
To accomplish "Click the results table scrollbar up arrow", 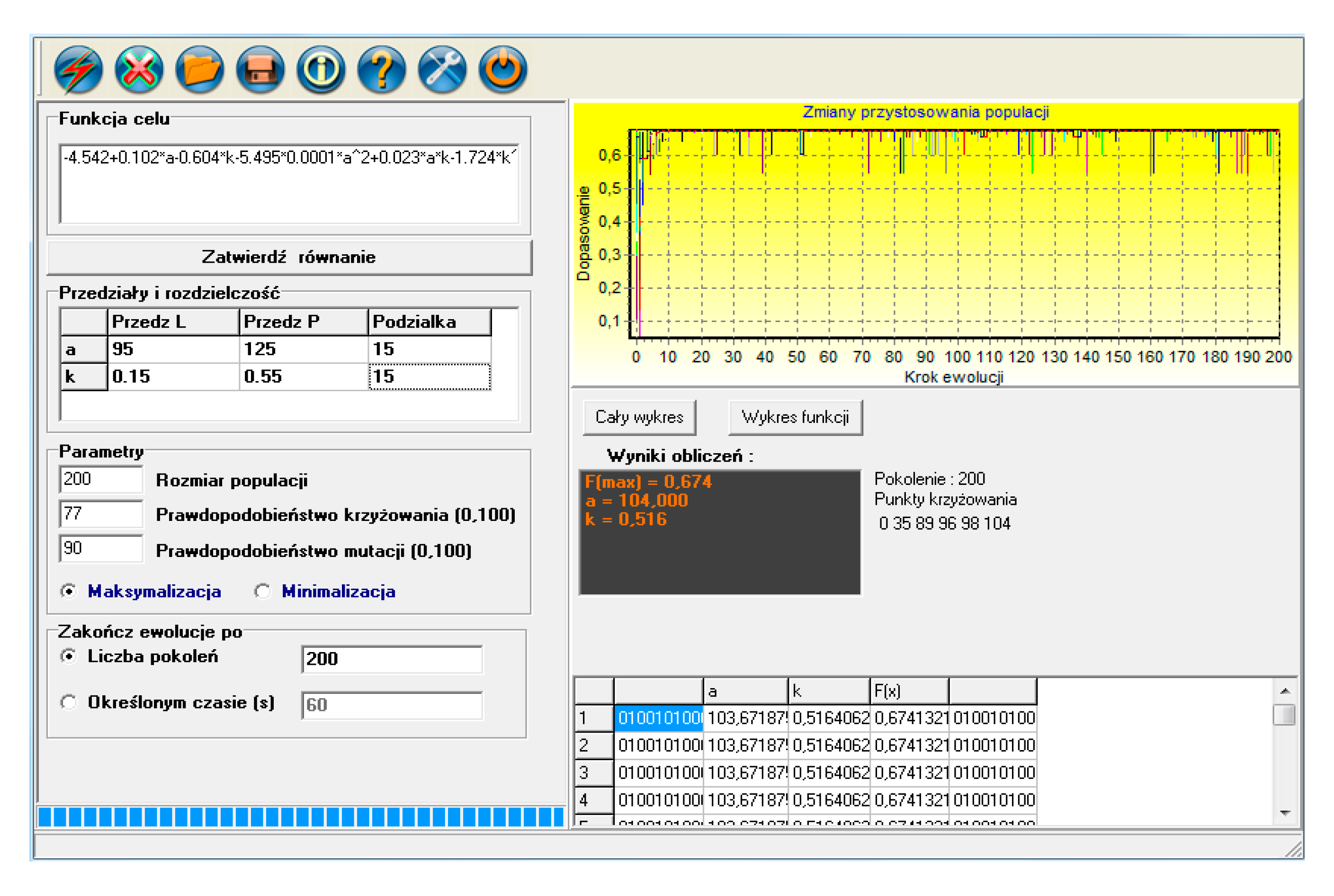I will [1284, 691].
